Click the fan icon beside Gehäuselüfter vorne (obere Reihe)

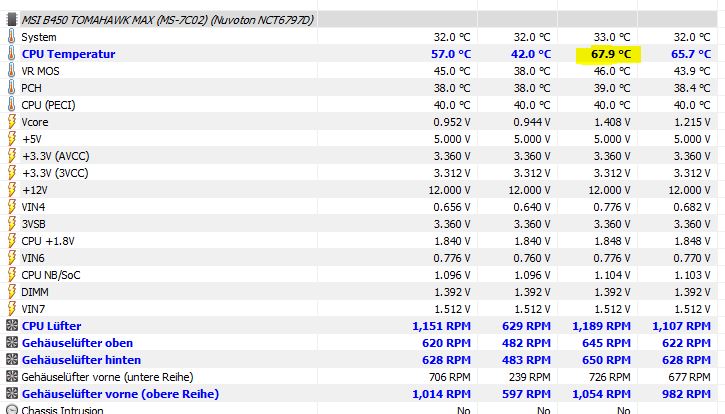[x=12, y=394]
